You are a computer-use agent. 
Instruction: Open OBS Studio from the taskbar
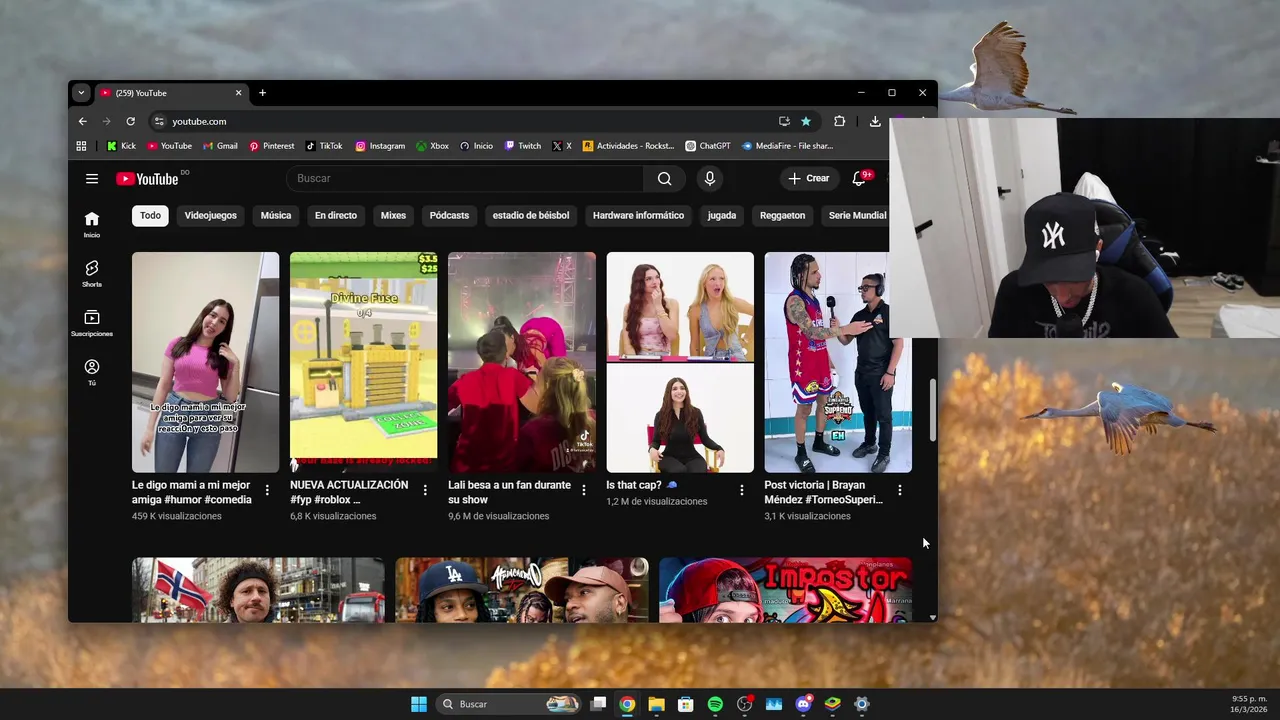744,704
